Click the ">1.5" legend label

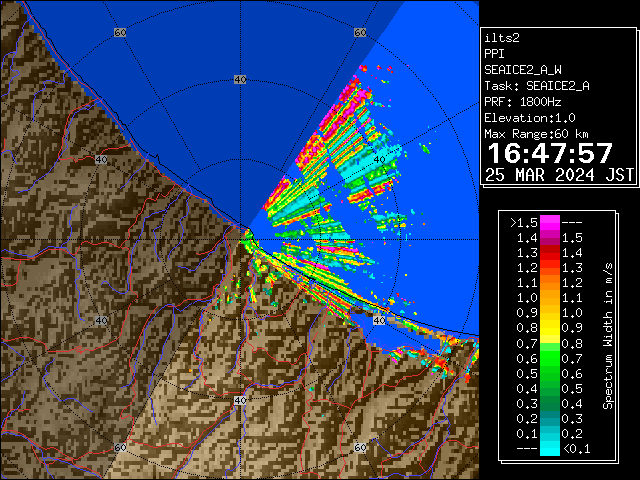(524, 223)
